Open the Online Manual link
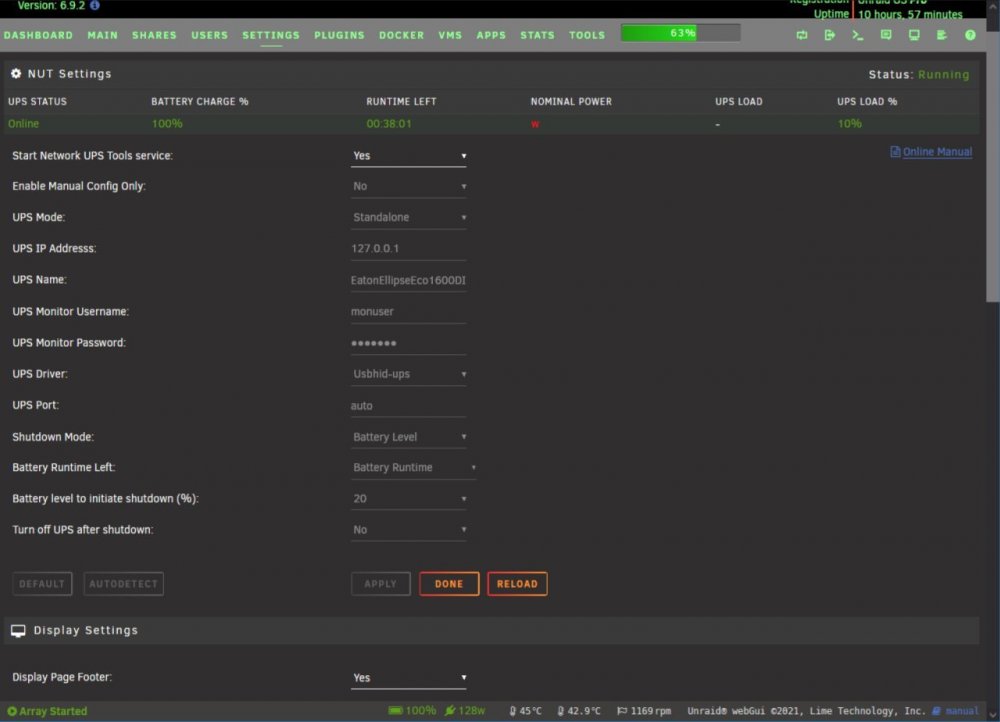1000x722 pixels. (x=938, y=152)
